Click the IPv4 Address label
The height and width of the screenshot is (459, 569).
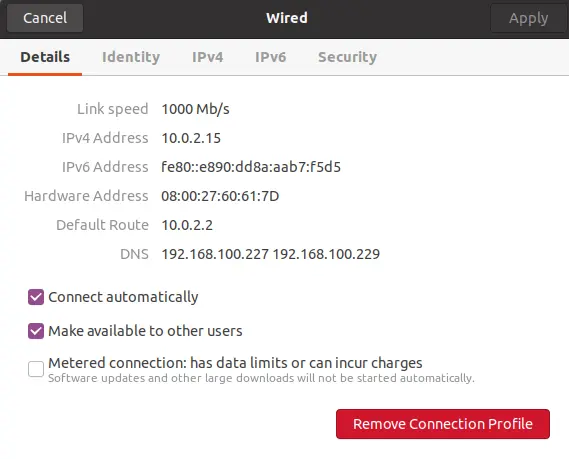tap(105, 138)
